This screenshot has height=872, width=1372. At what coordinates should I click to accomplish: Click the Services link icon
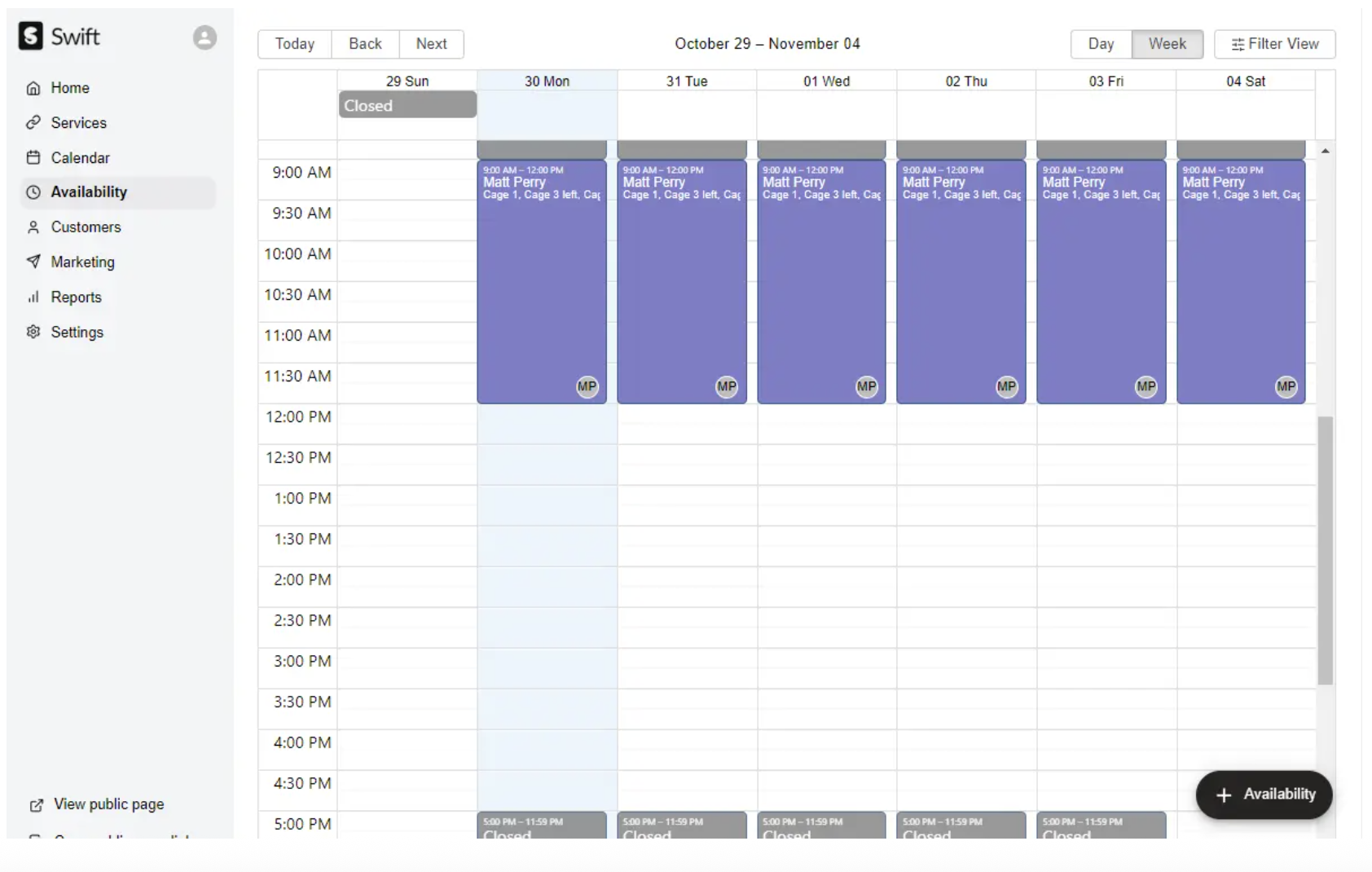coord(33,123)
